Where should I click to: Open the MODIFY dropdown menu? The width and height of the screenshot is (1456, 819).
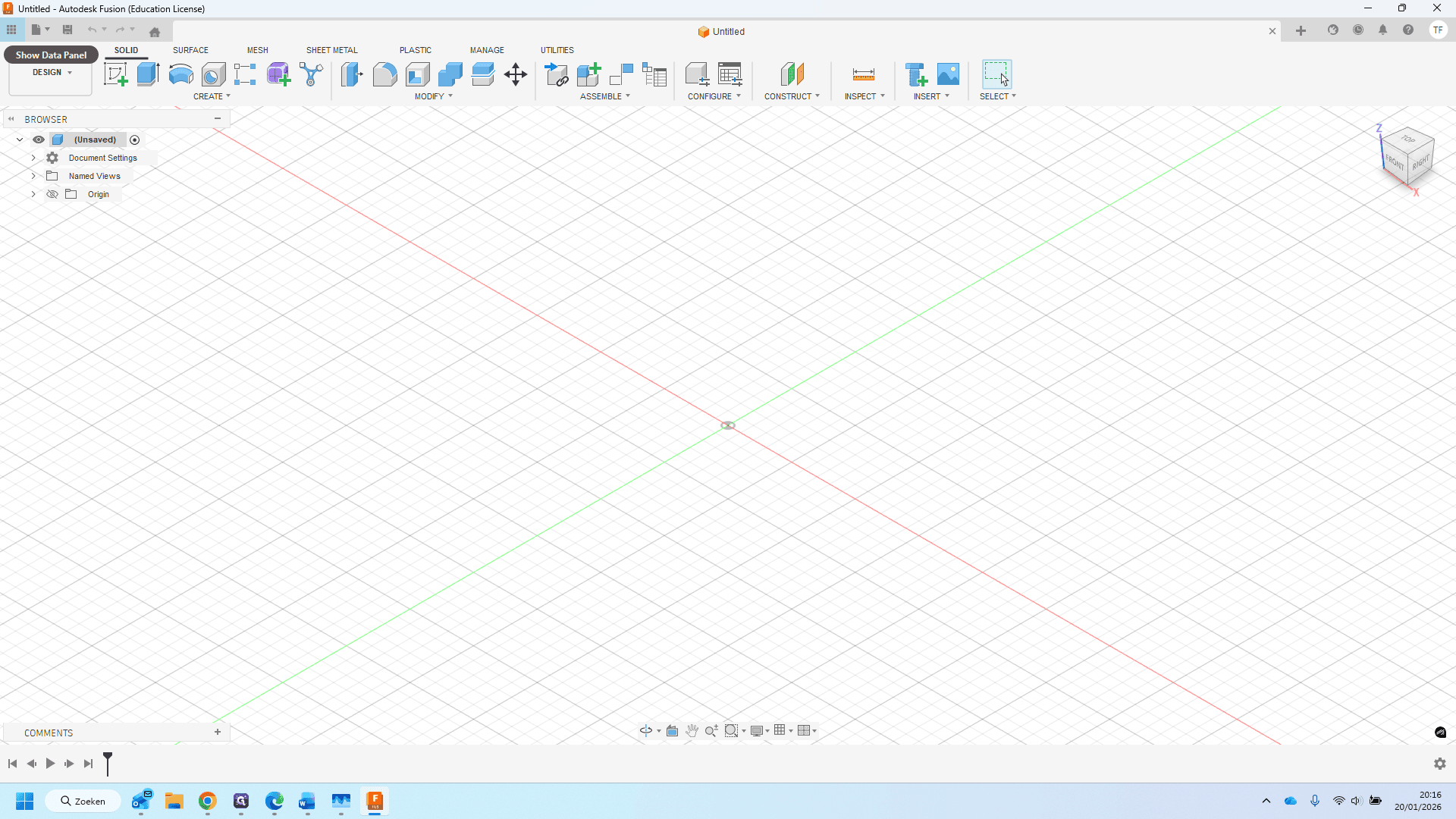coord(433,96)
